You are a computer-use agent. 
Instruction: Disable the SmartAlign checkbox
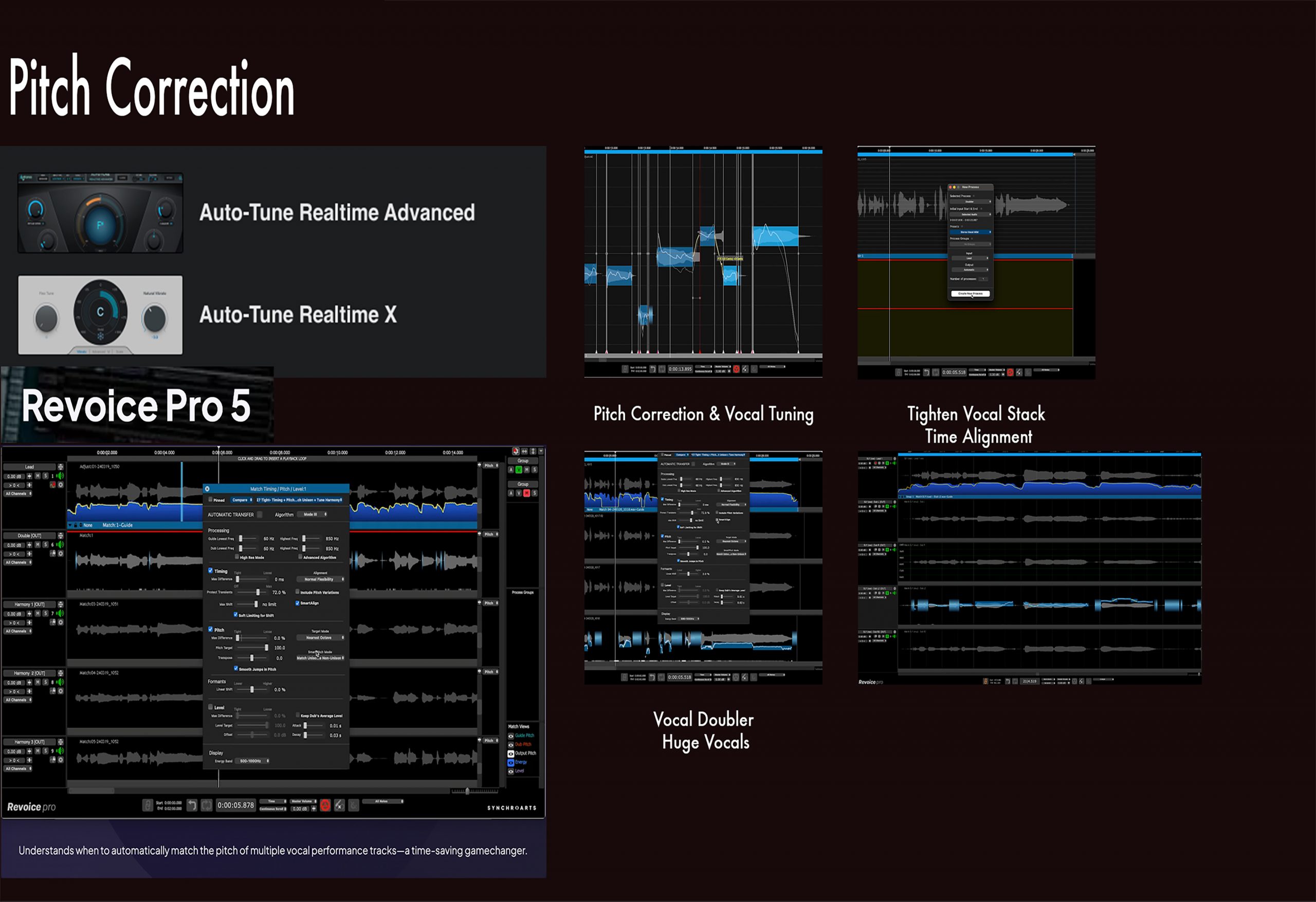point(297,603)
